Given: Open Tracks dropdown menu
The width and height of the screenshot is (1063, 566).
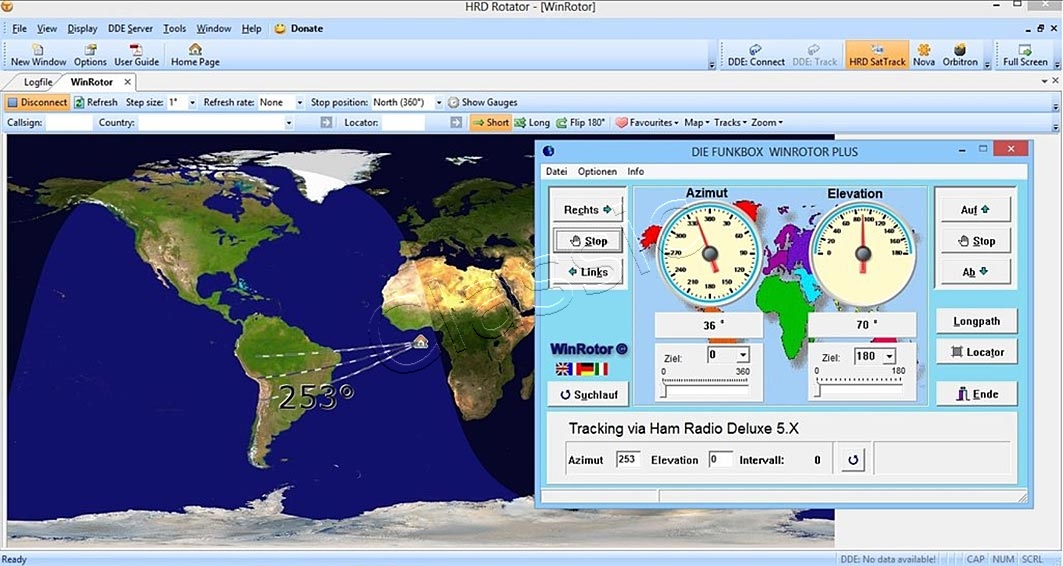Looking at the screenshot, I should pyautogui.click(x=729, y=123).
